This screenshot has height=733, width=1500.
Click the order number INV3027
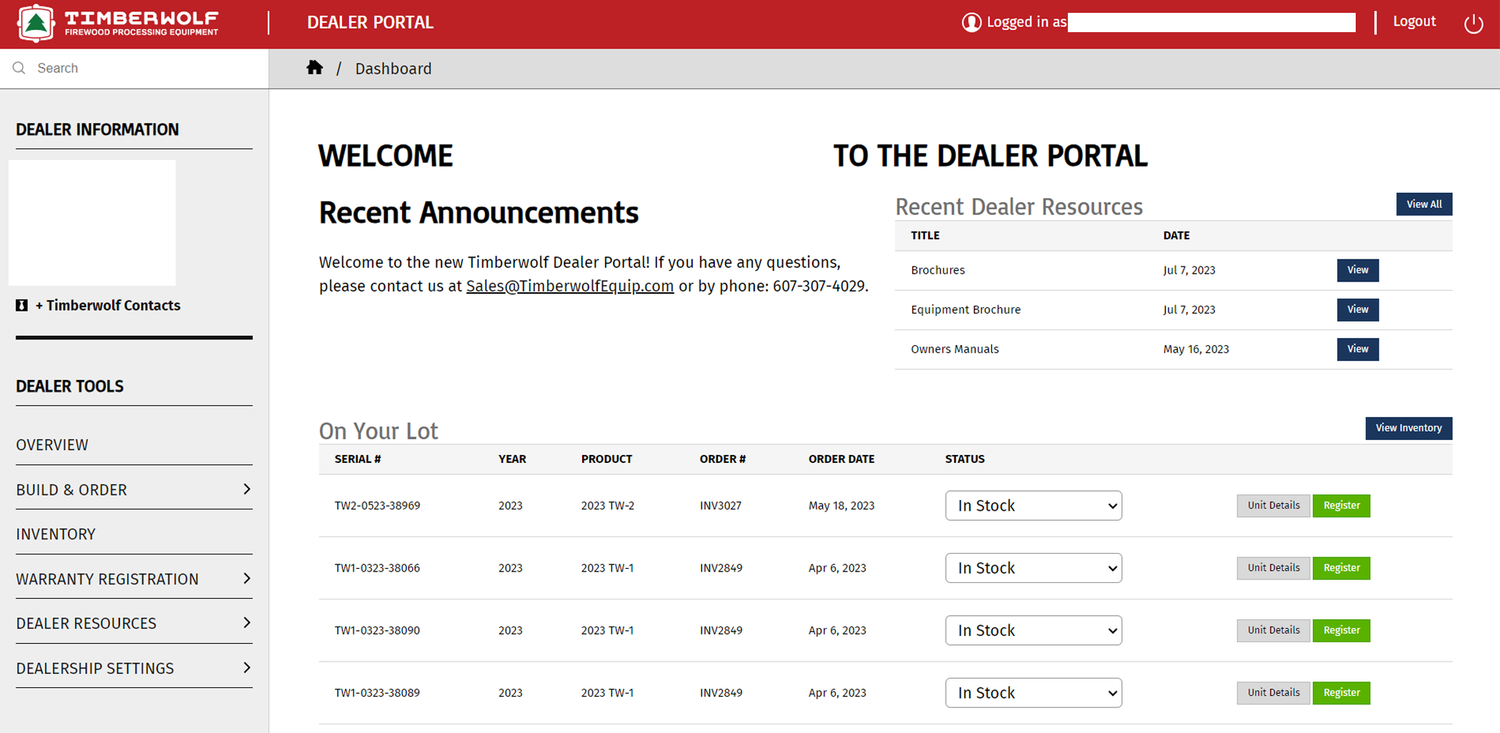pos(721,506)
